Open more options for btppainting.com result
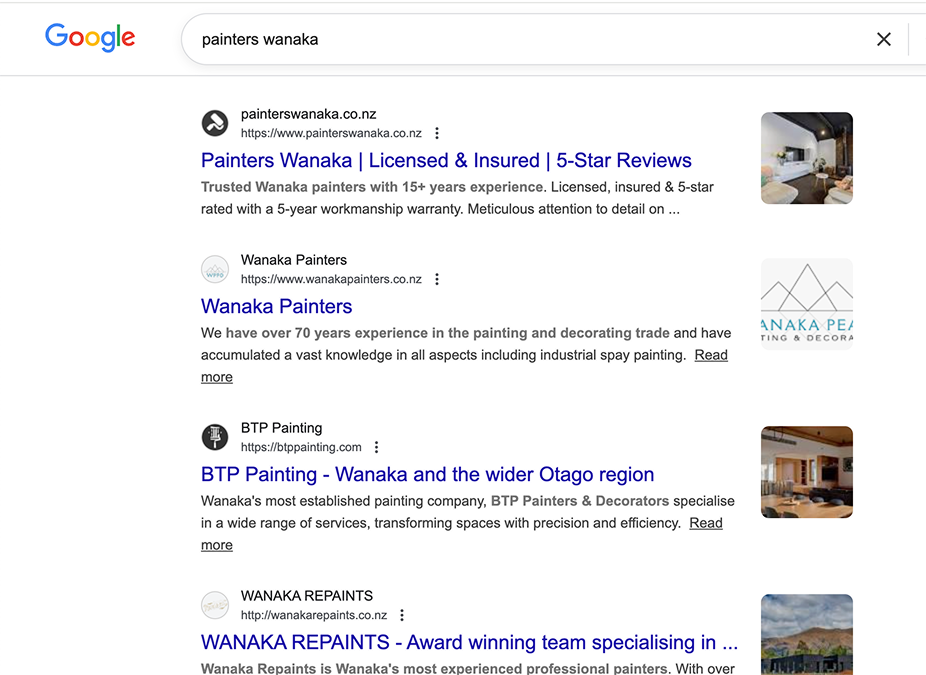 click(376, 447)
